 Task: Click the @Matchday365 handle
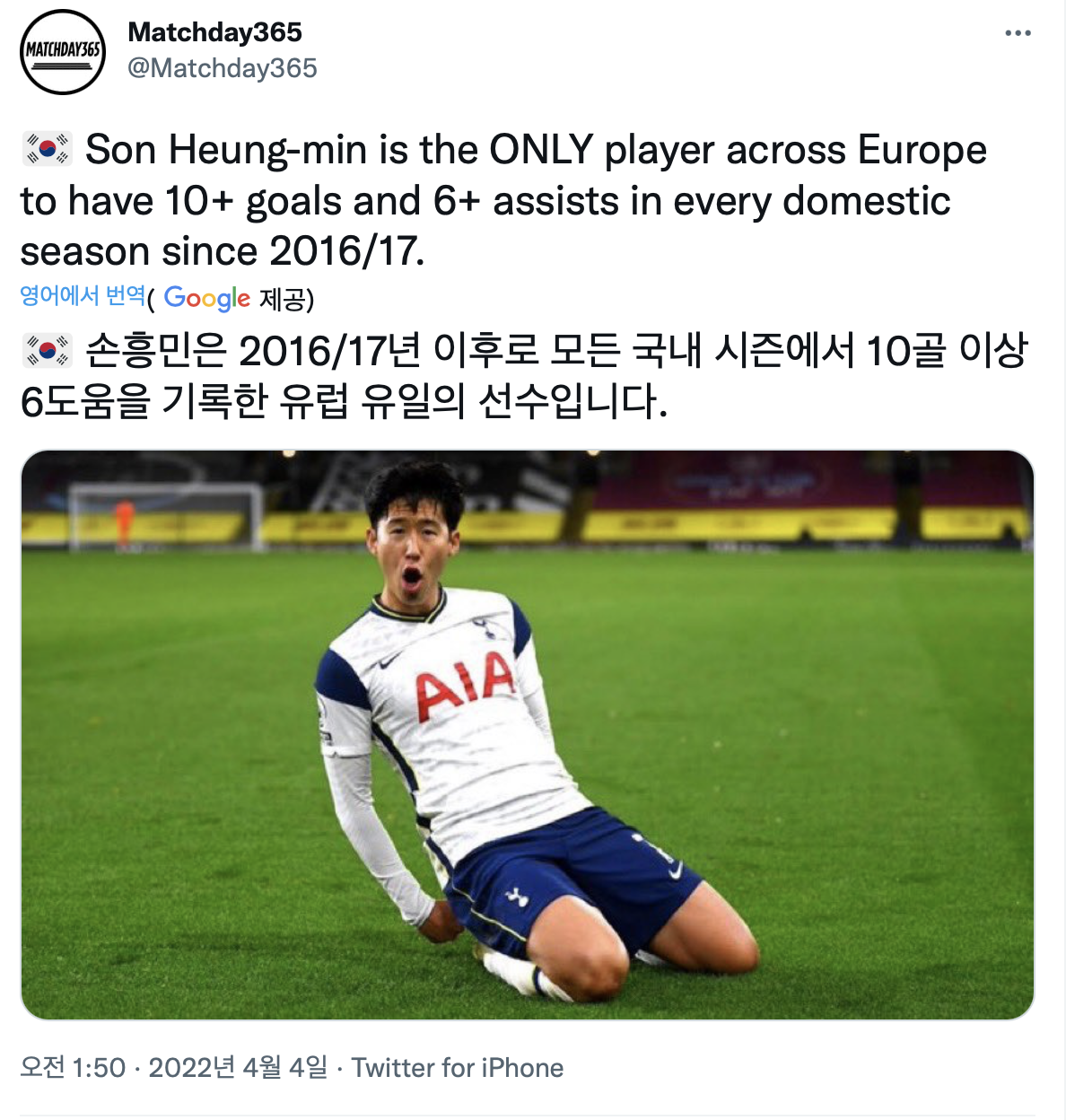tap(223, 68)
